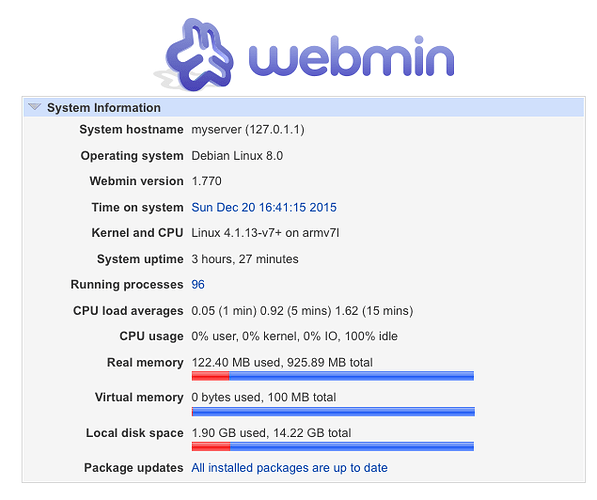The height and width of the screenshot is (500, 597).
Task: Click the CPU load averages value
Action: coord(302,311)
